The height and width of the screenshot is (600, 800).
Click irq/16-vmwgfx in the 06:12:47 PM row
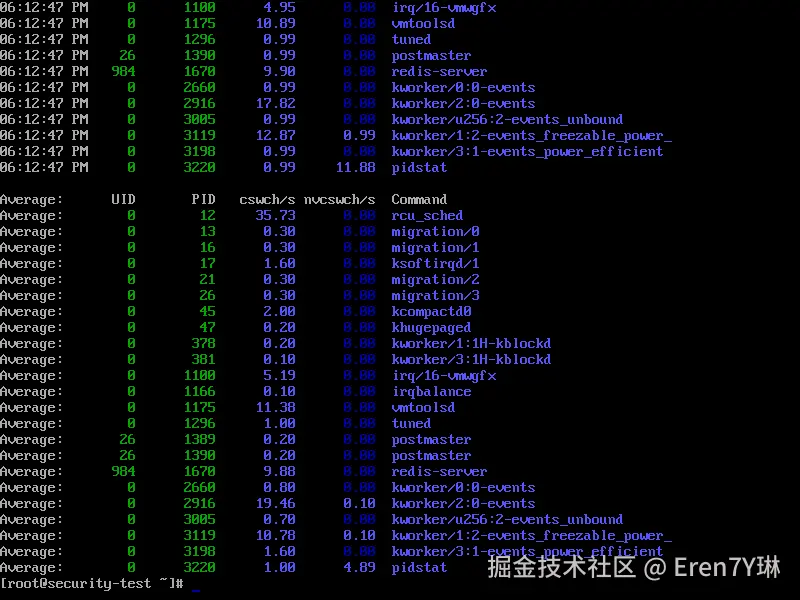(x=443, y=7)
